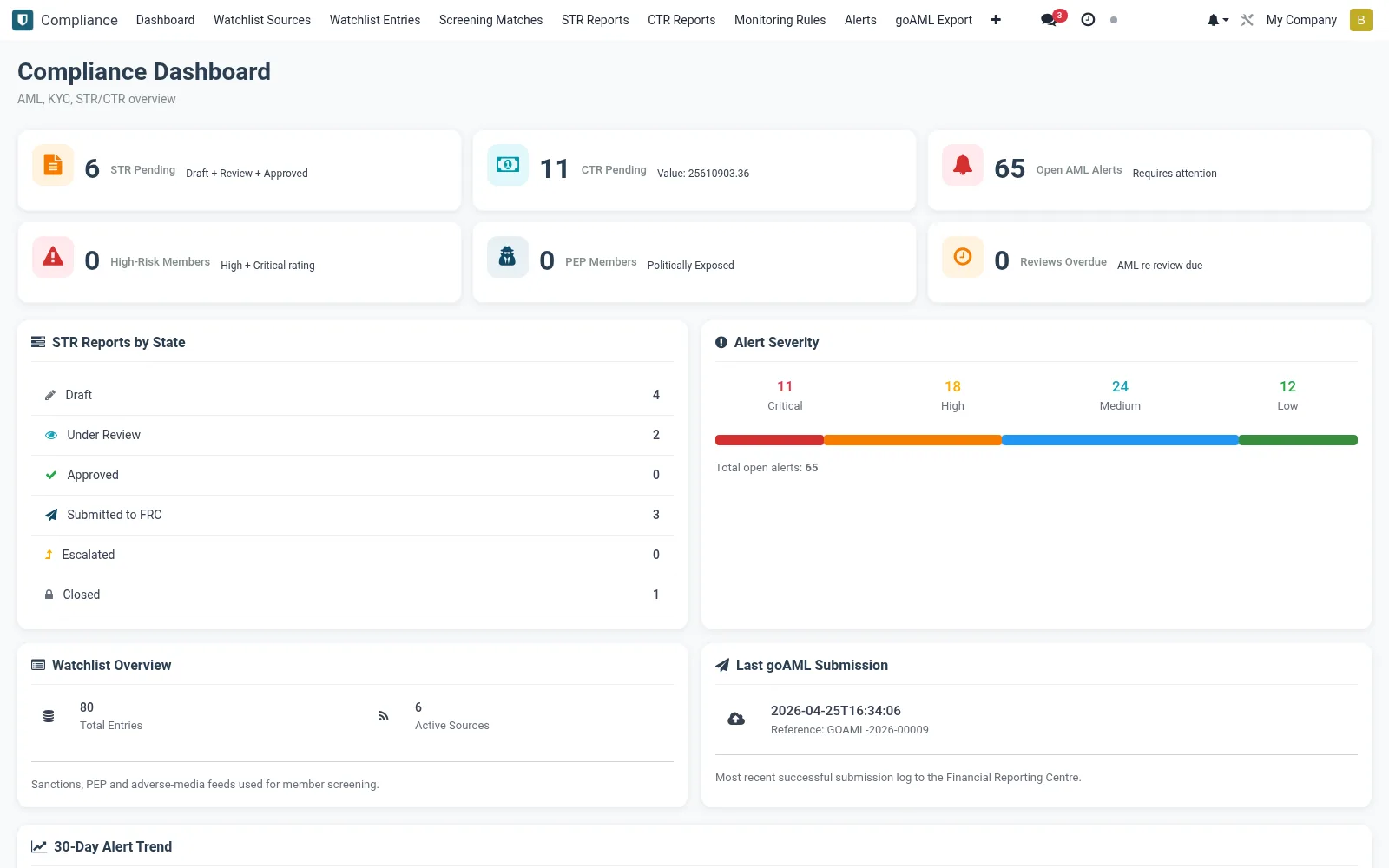The height and width of the screenshot is (868, 1389).
Task: Click the CTR Pending money icon
Action: [508, 165]
